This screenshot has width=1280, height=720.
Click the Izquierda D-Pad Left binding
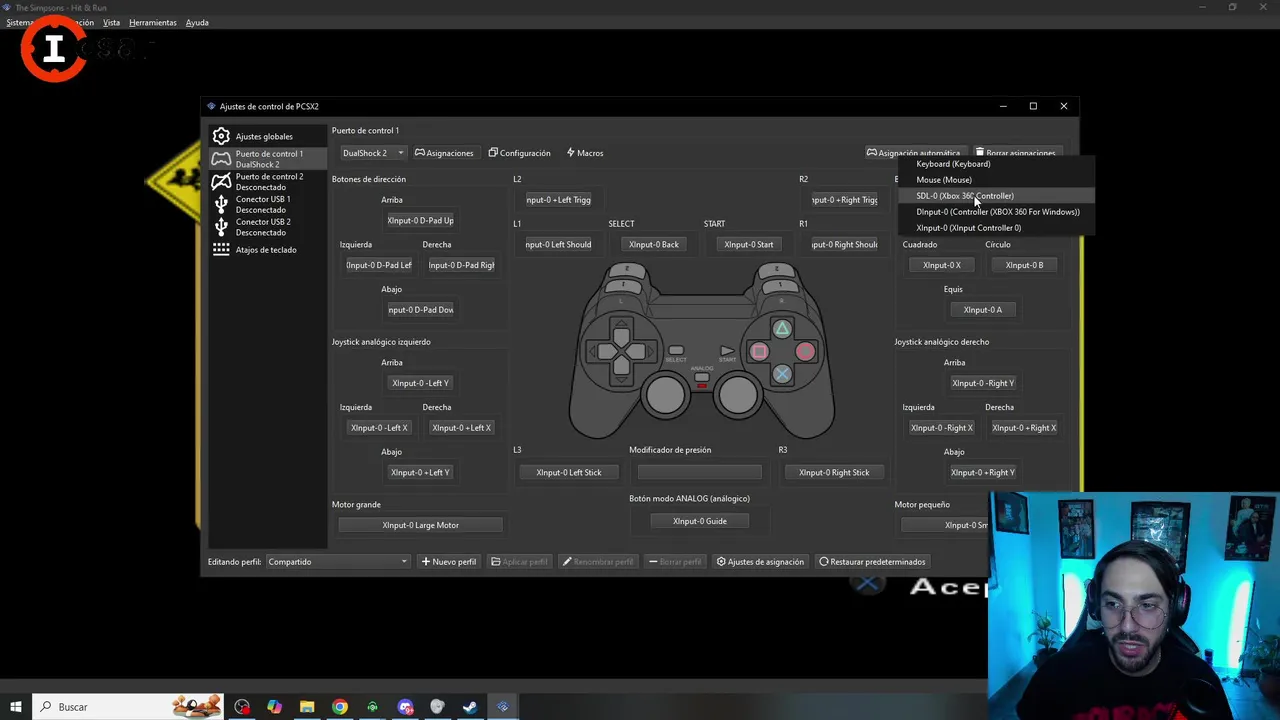coord(379,265)
